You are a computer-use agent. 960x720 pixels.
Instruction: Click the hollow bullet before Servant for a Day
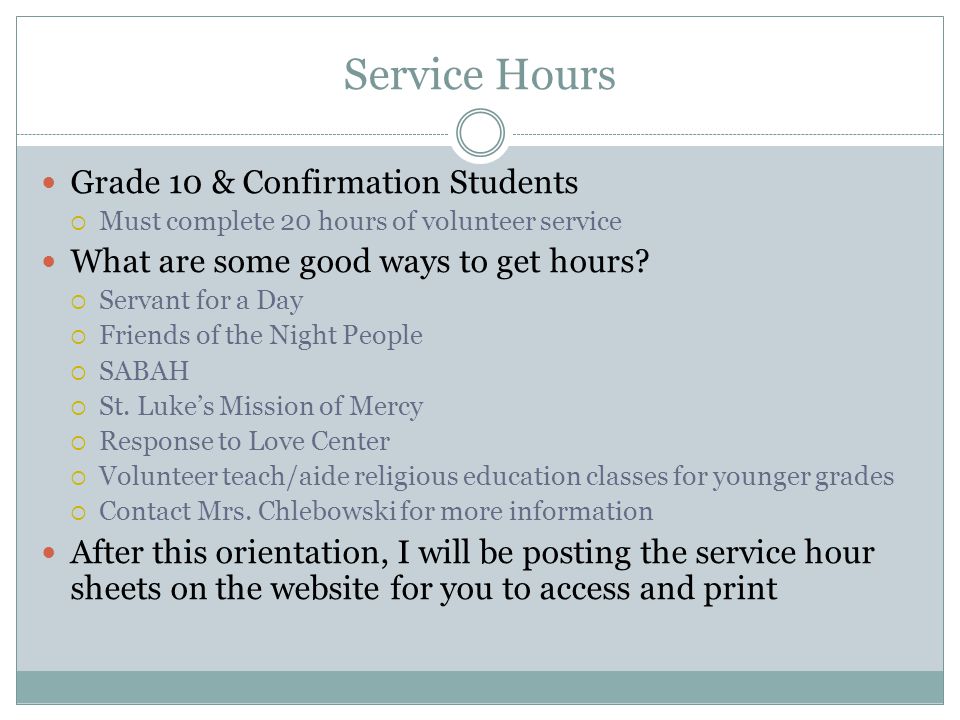coord(78,302)
